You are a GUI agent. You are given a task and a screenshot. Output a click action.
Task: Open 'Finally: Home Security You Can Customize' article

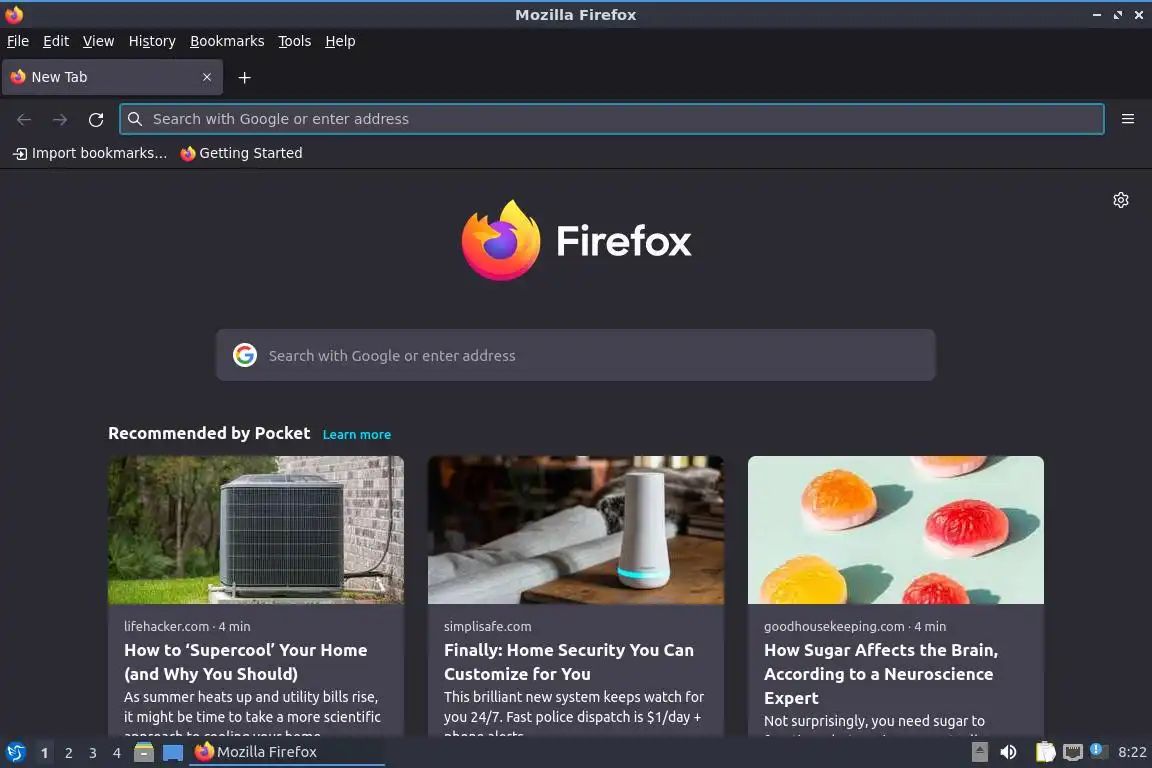point(569,661)
